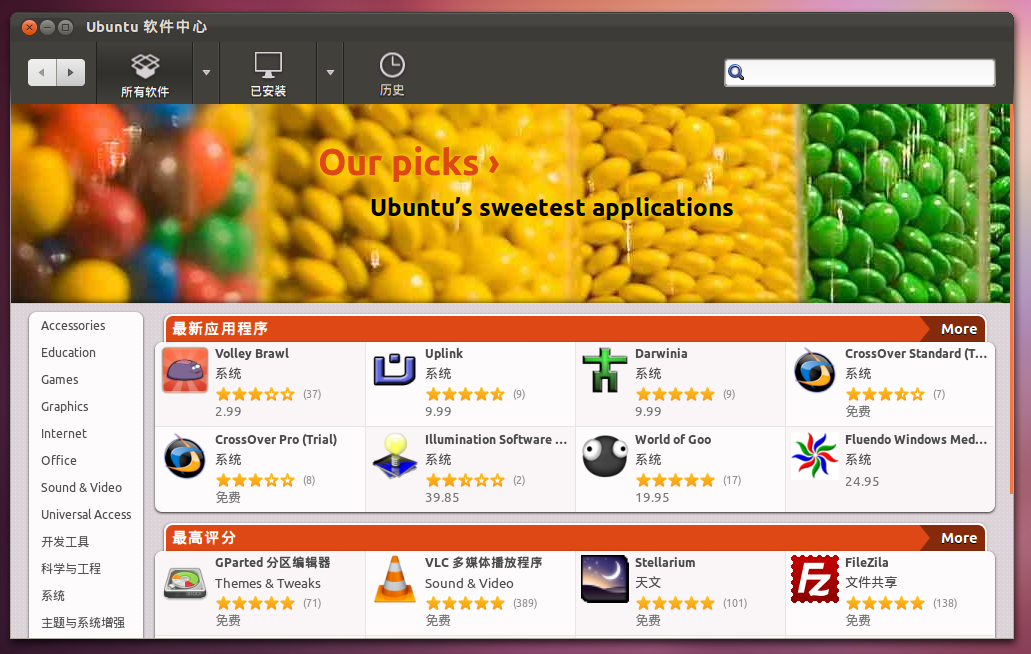
Task: Click the FileZila title text
Action: tap(867, 563)
